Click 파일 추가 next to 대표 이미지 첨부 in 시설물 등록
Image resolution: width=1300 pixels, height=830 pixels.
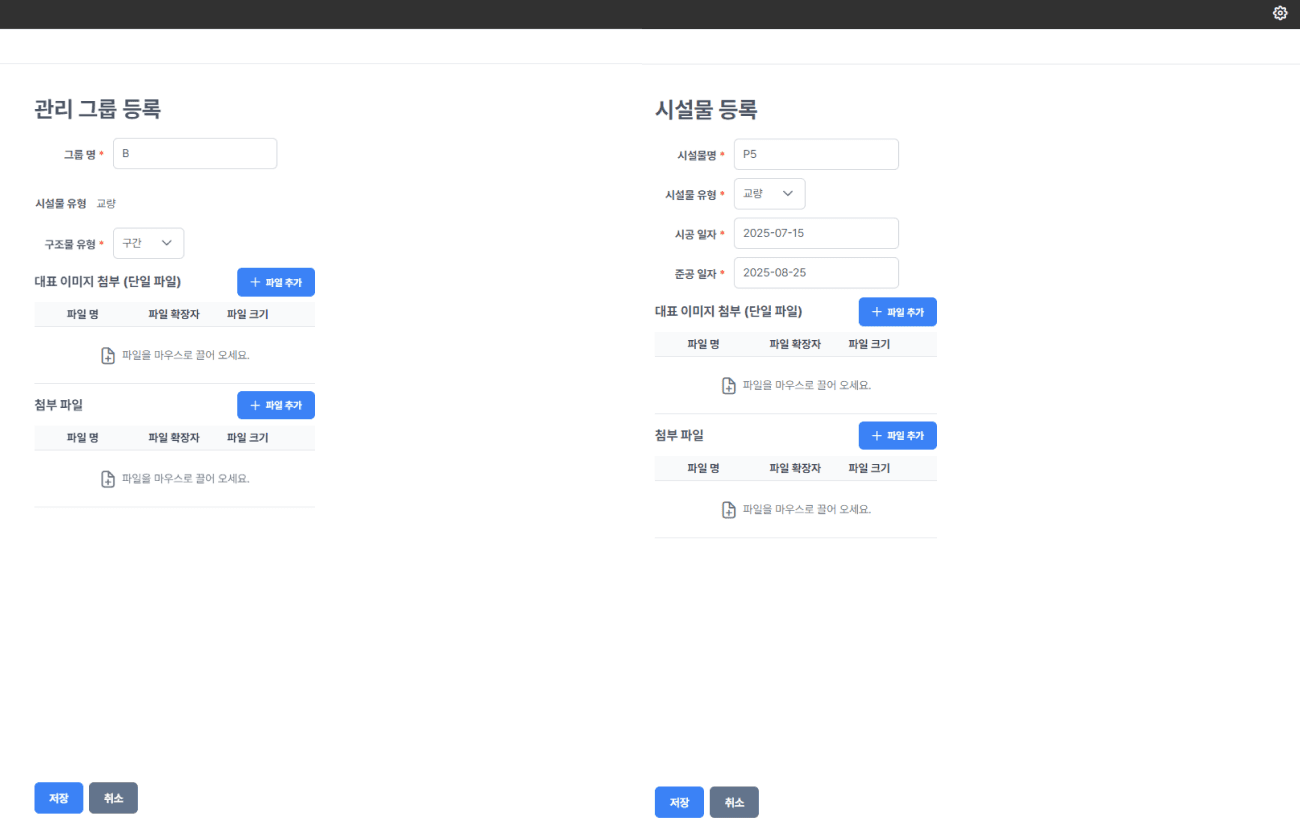pos(897,311)
